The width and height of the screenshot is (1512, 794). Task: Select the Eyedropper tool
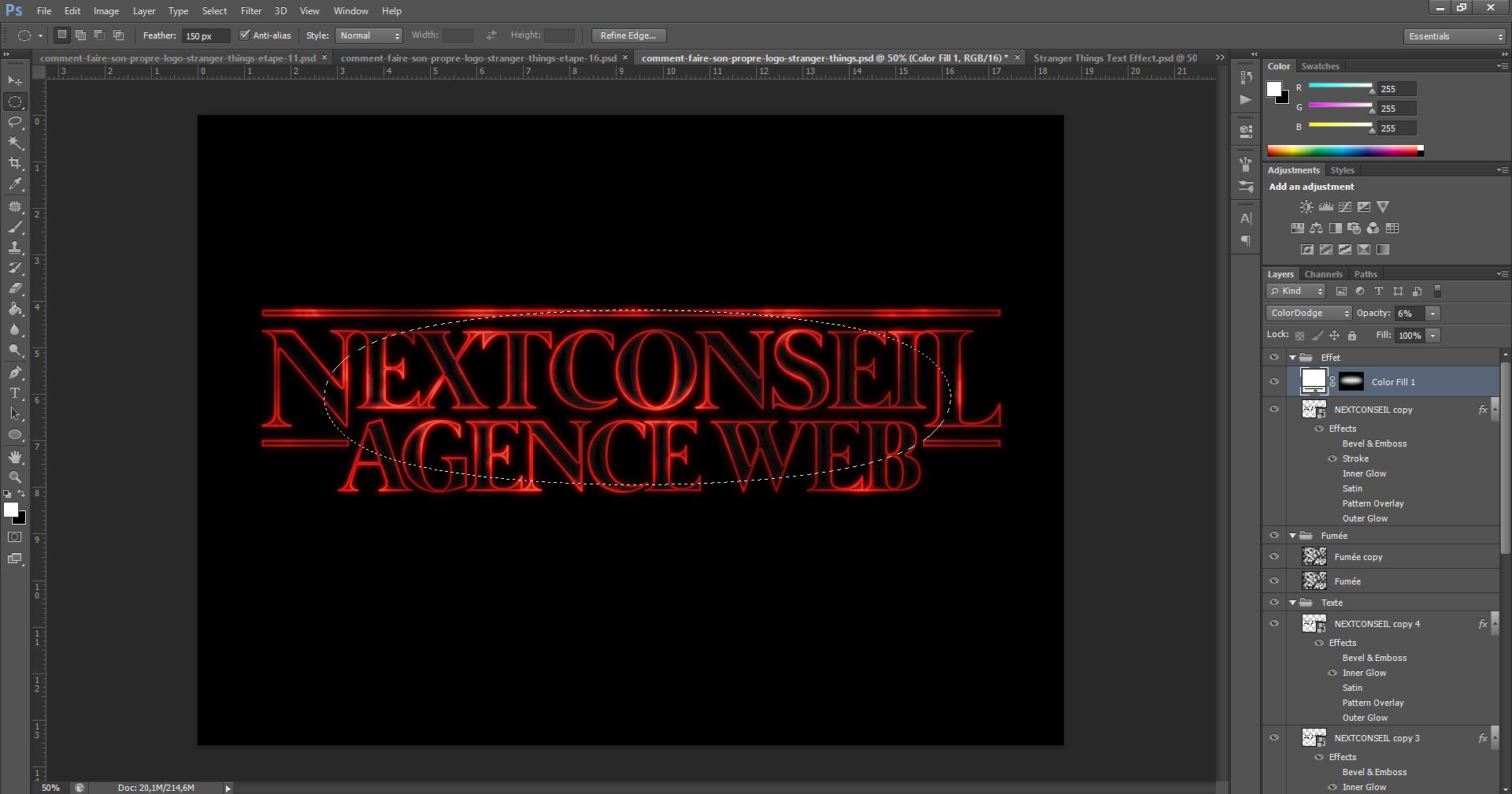15,184
